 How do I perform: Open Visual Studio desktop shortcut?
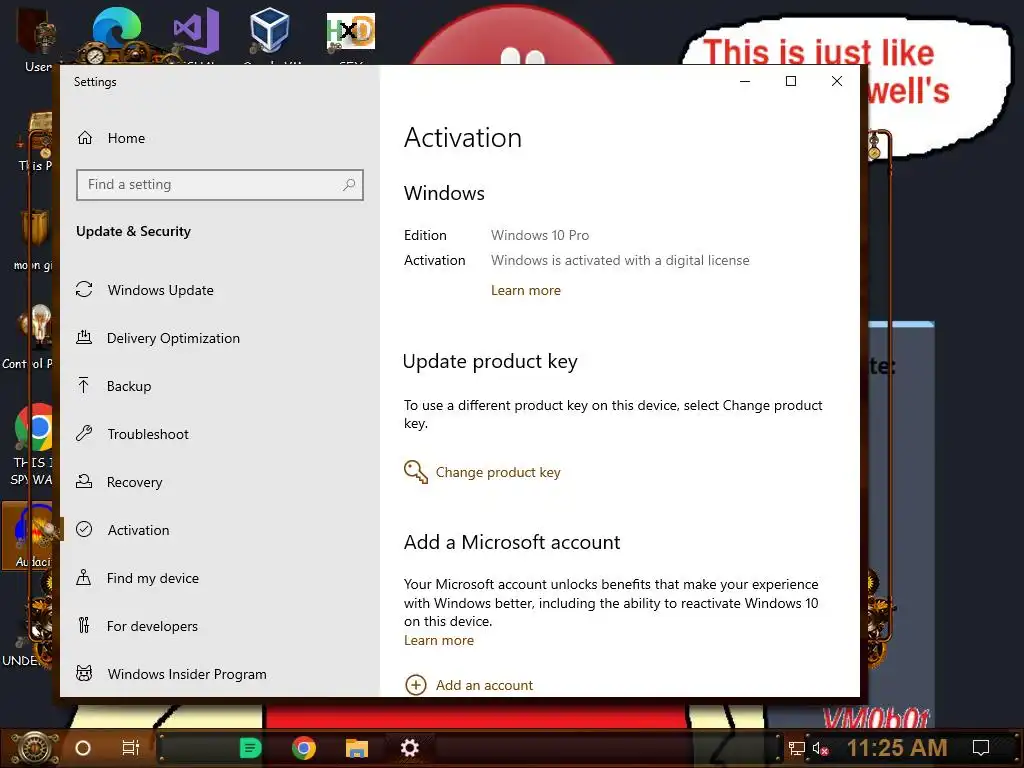[196, 31]
